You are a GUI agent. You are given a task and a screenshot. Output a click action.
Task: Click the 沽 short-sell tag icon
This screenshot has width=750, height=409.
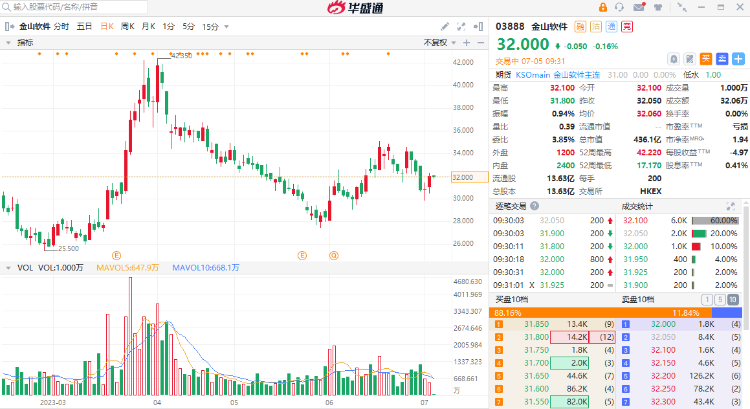[596, 26]
